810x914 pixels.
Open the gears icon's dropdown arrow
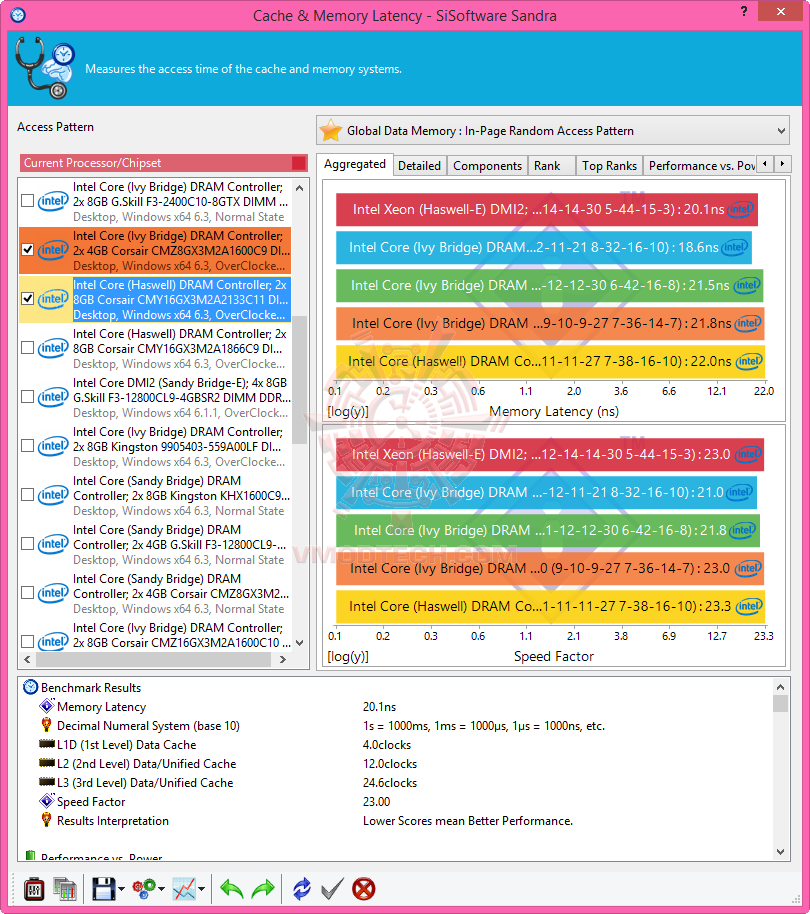coord(161,890)
